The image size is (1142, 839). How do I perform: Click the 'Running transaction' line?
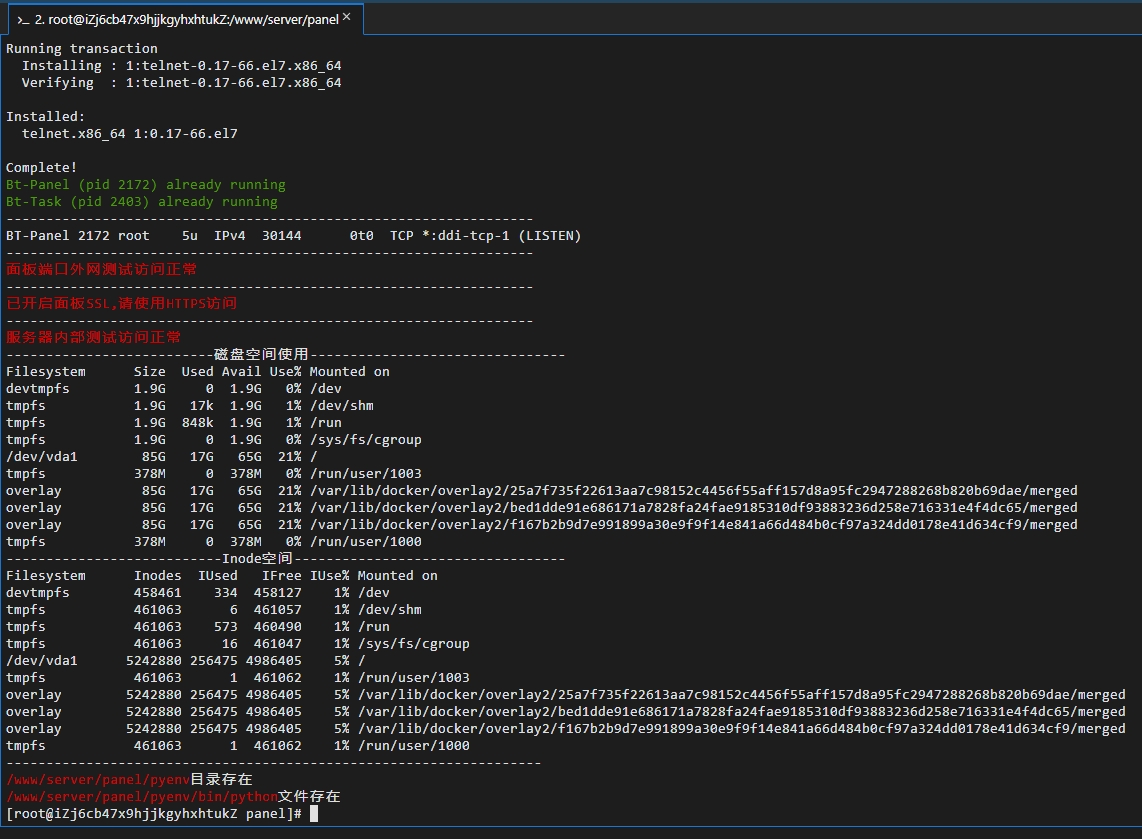(81, 48)
